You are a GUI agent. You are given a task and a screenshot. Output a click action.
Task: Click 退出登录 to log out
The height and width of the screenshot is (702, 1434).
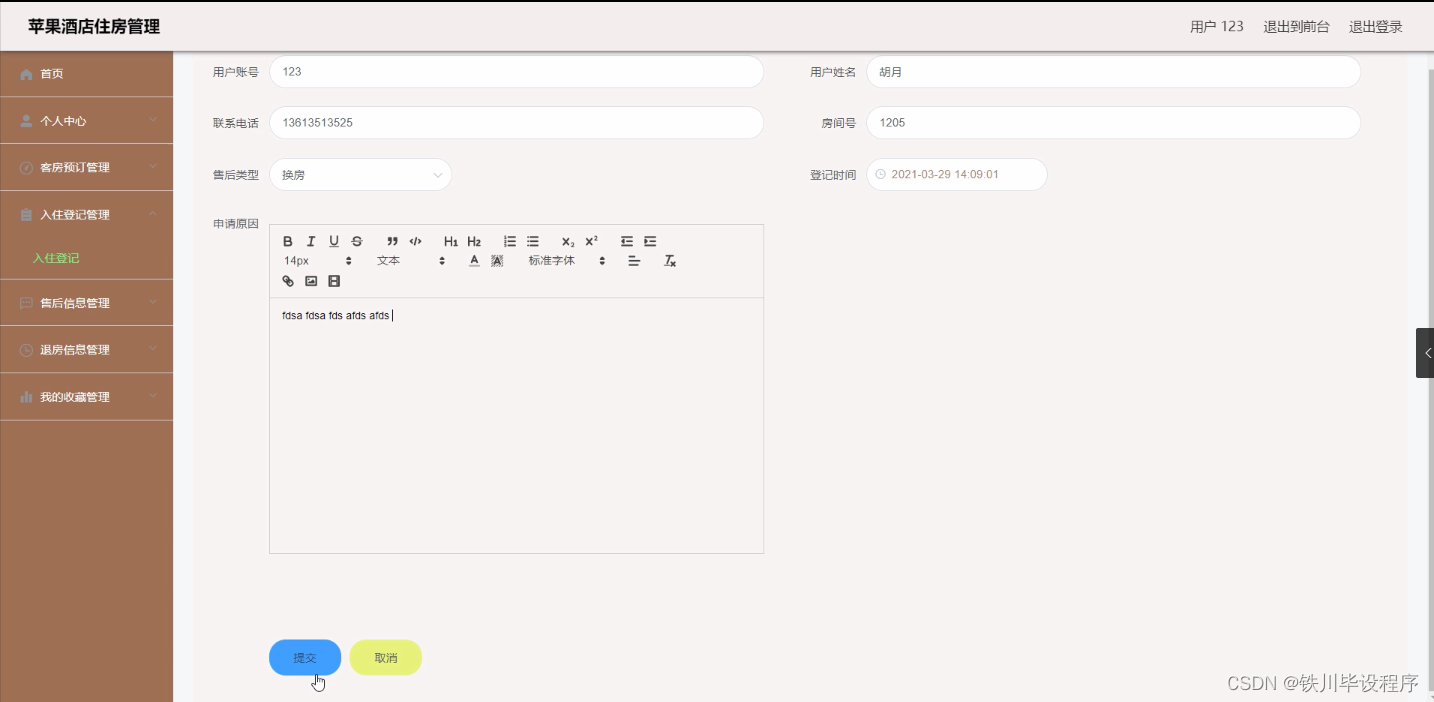click(x=1376, y=27)
